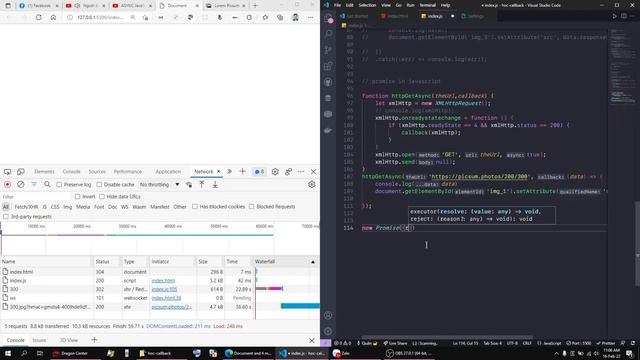Image resolution: width=640 pixels, height=360 pixels.
Task: Open network search magnifier icon
Action: pos(47,184)
